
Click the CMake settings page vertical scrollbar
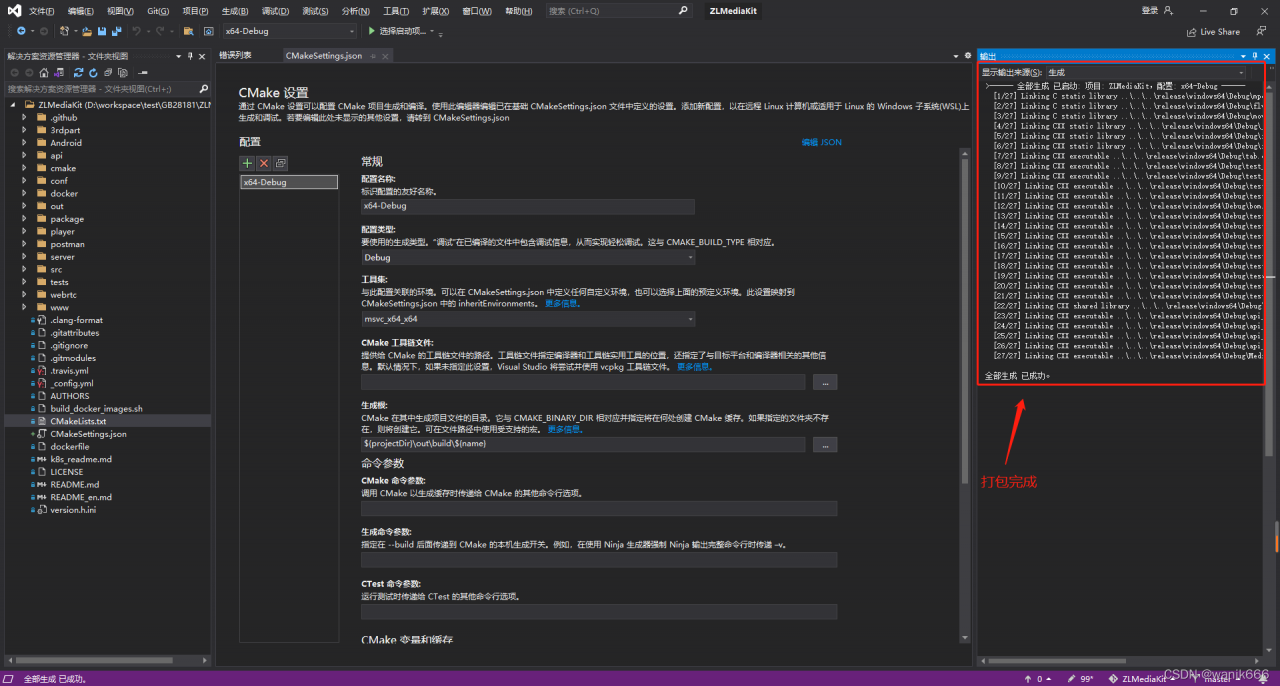(x=964, y=300)
